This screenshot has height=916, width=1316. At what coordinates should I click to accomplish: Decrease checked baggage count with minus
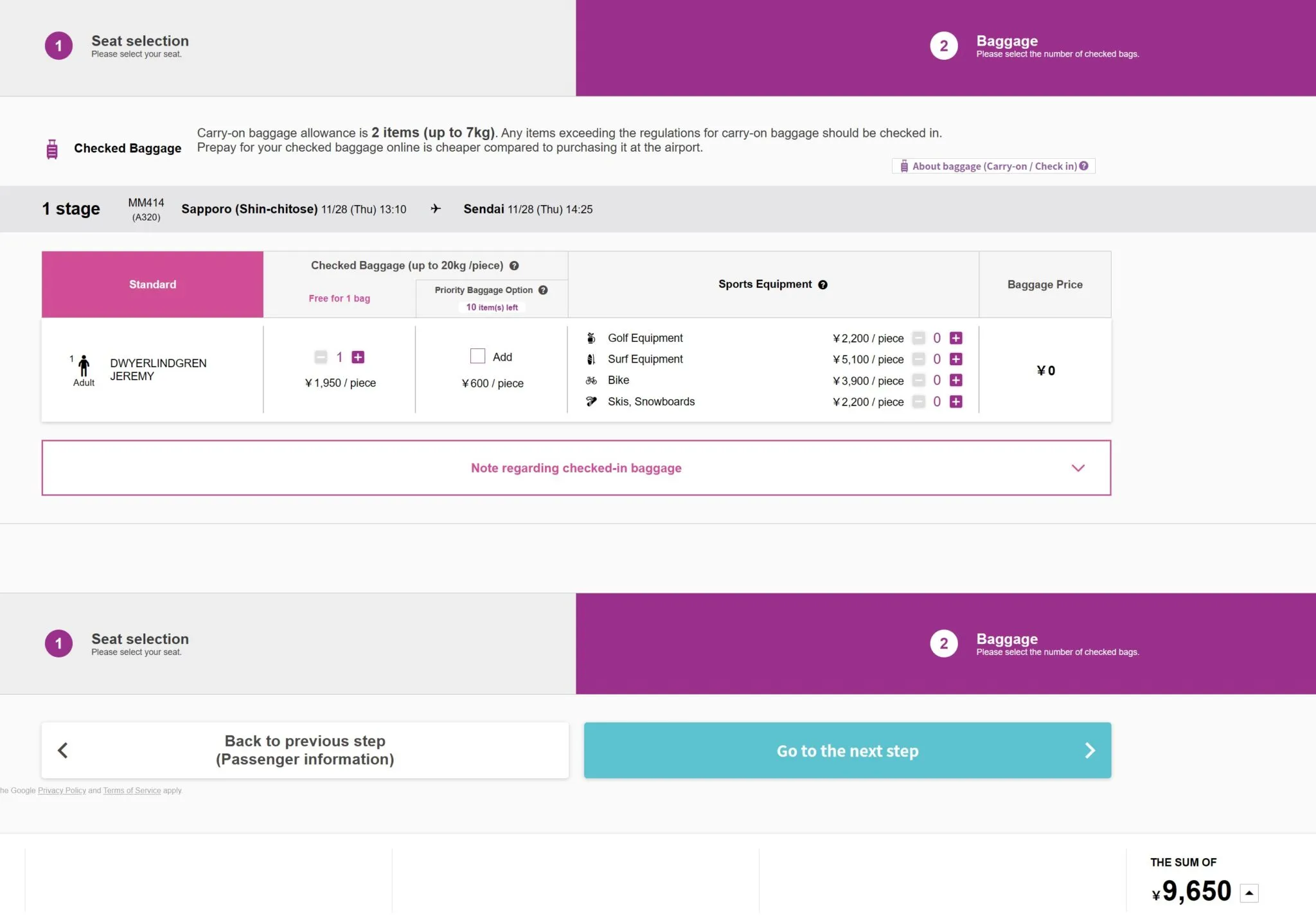click(321, 357)
